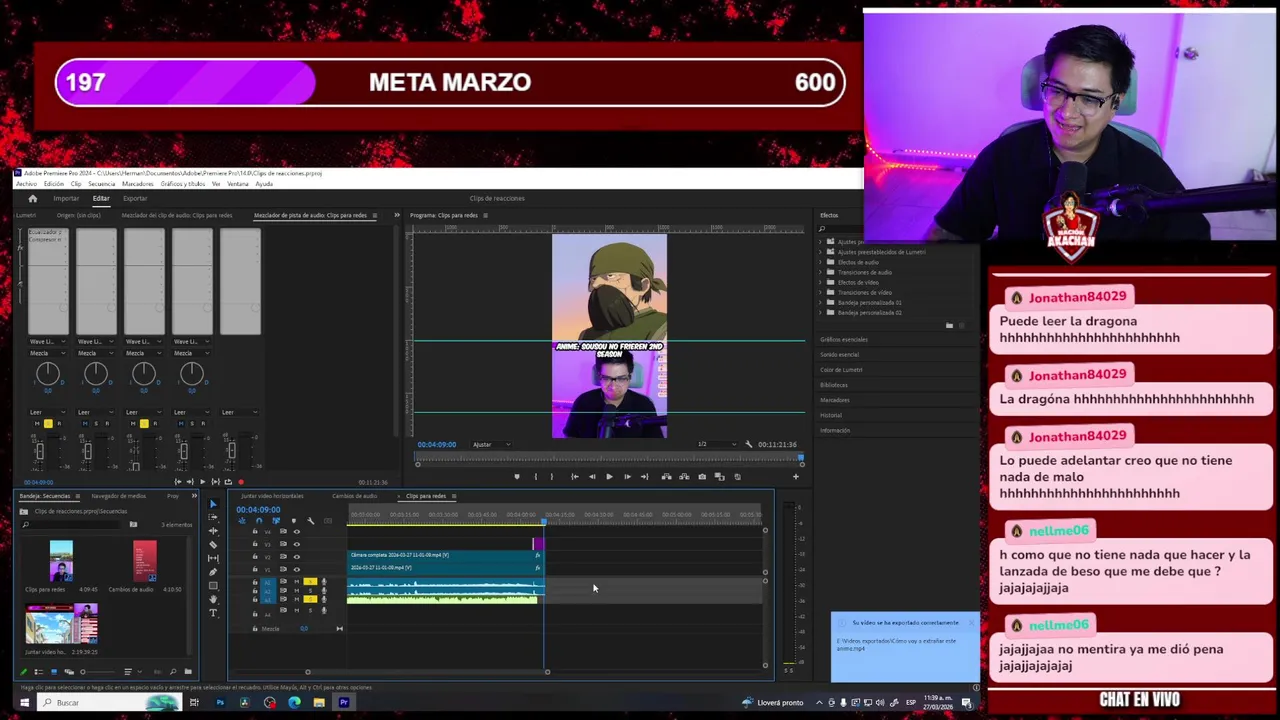The image size is (1280, 720).
Task: Toggle Mute on second mixer channel
Action: (85, 424)
